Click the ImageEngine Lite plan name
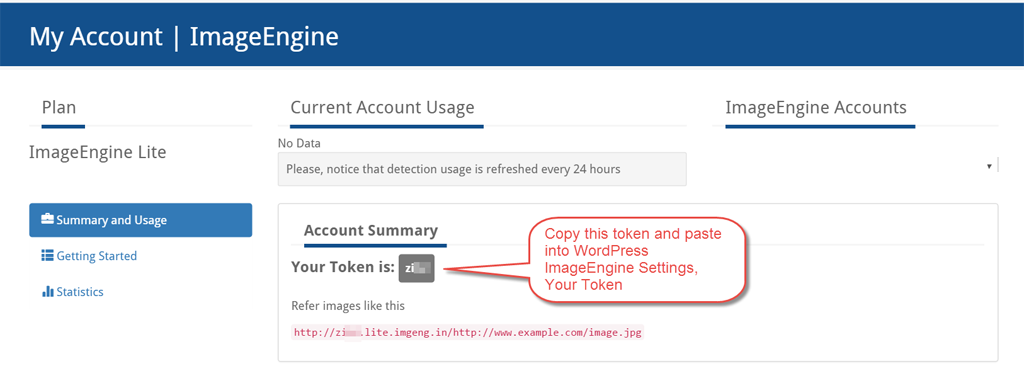Image resolution: width=1024 pixels, height=383 pixels. [98, 152]
